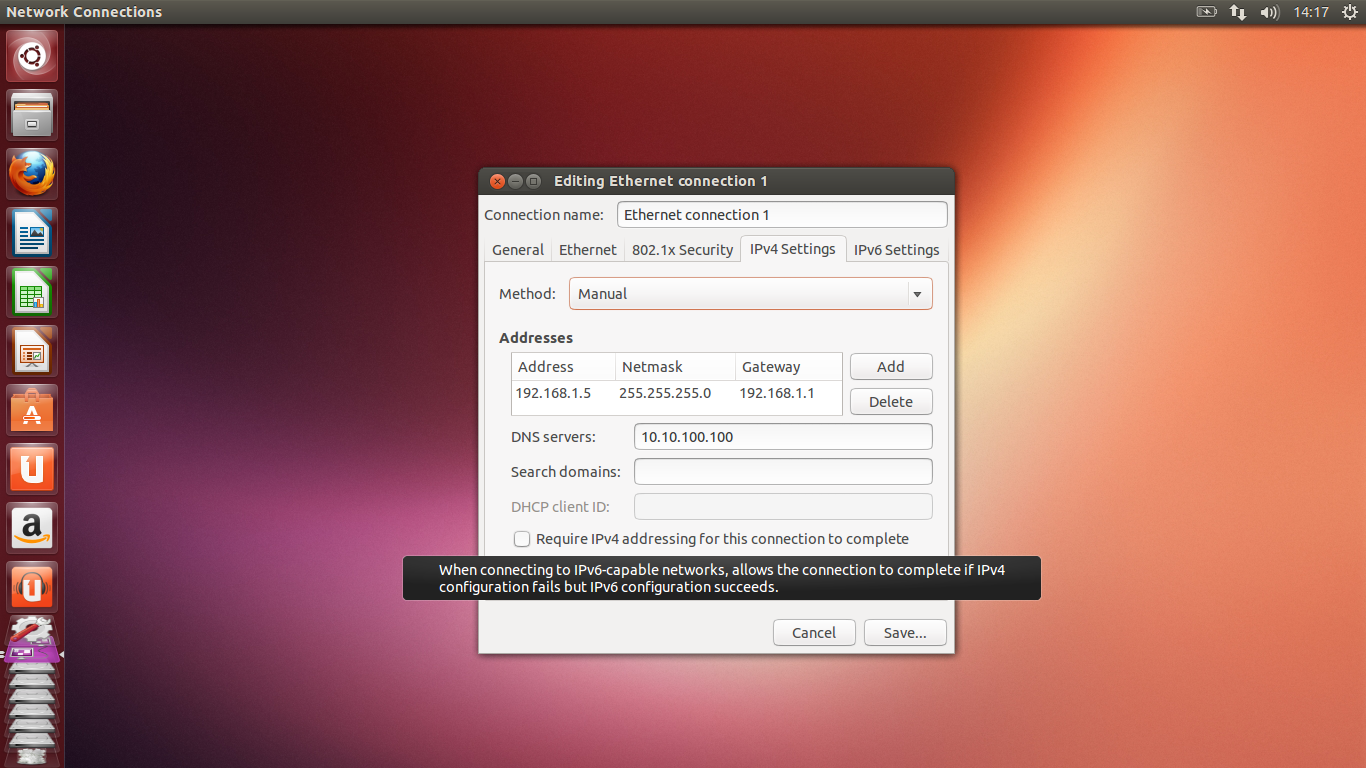Launch Firefox from the launcher

point(31,173)
